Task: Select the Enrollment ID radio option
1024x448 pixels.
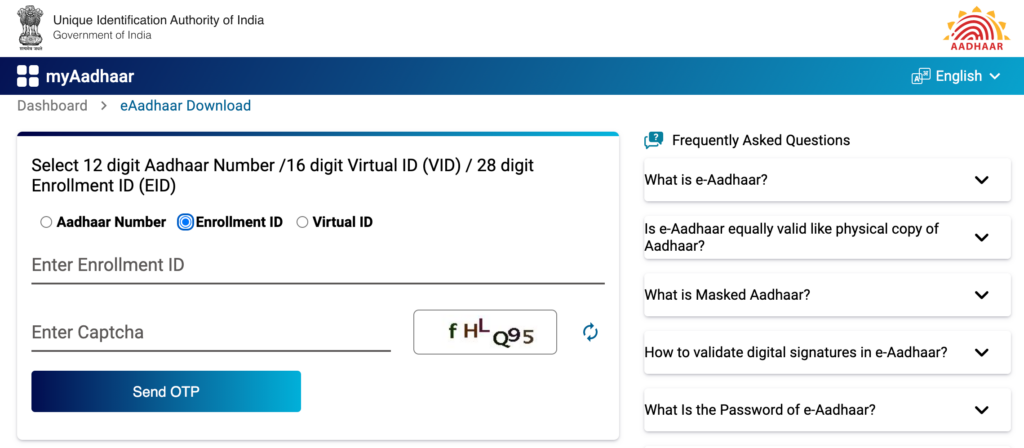Action: [x=185, y=222]
